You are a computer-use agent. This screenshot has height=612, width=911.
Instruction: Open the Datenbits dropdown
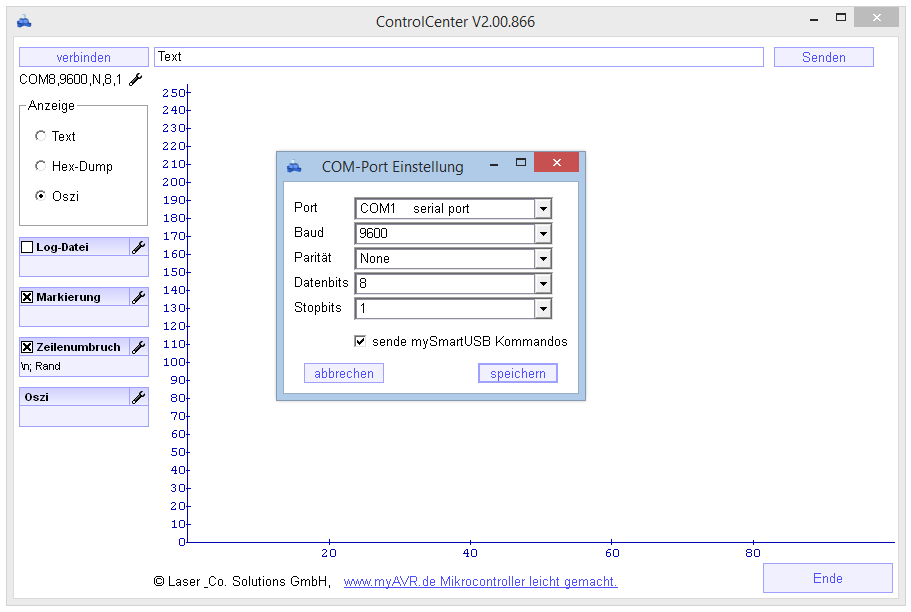click(542, 284)
